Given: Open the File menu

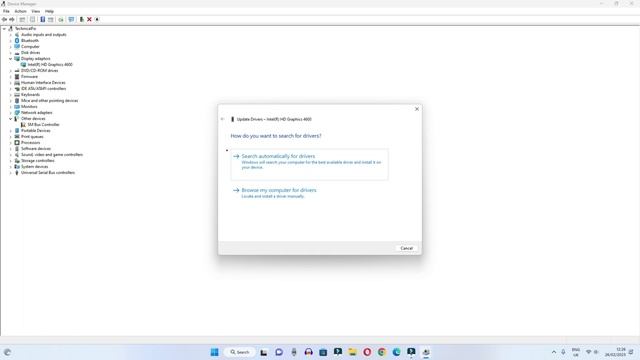Looking at the screenshot, I should point(6,11).
